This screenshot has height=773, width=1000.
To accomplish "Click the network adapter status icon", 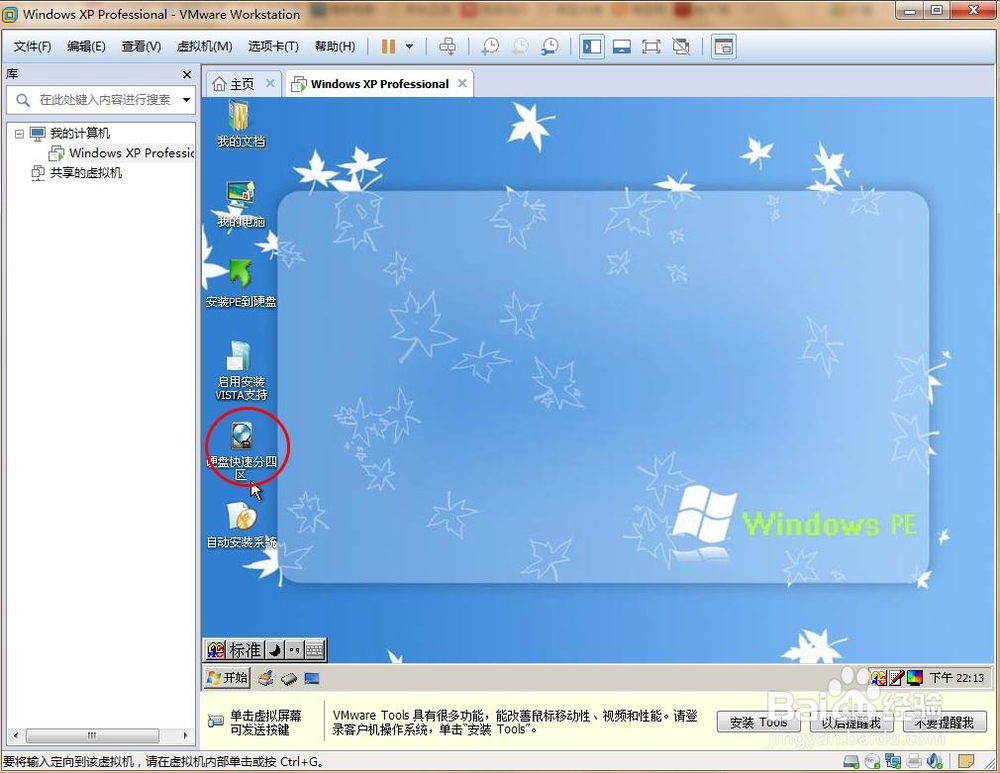I will (x=893, y=761).
